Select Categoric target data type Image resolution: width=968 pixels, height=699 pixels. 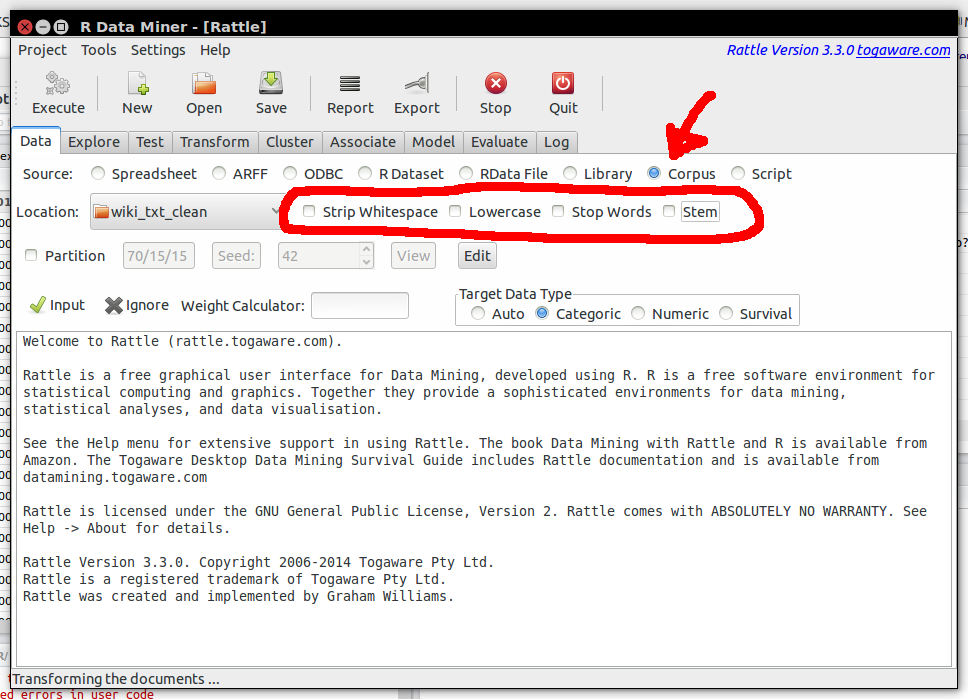[542, 313]
